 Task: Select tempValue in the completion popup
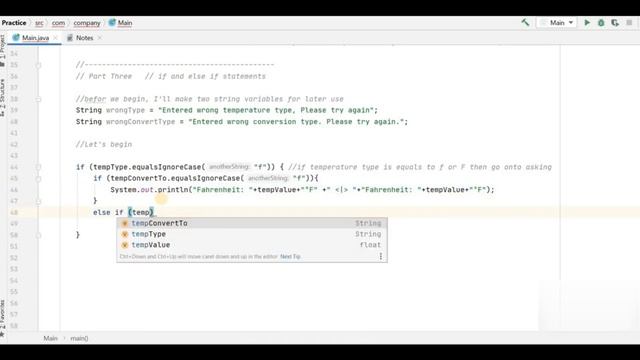pos(252,245)
